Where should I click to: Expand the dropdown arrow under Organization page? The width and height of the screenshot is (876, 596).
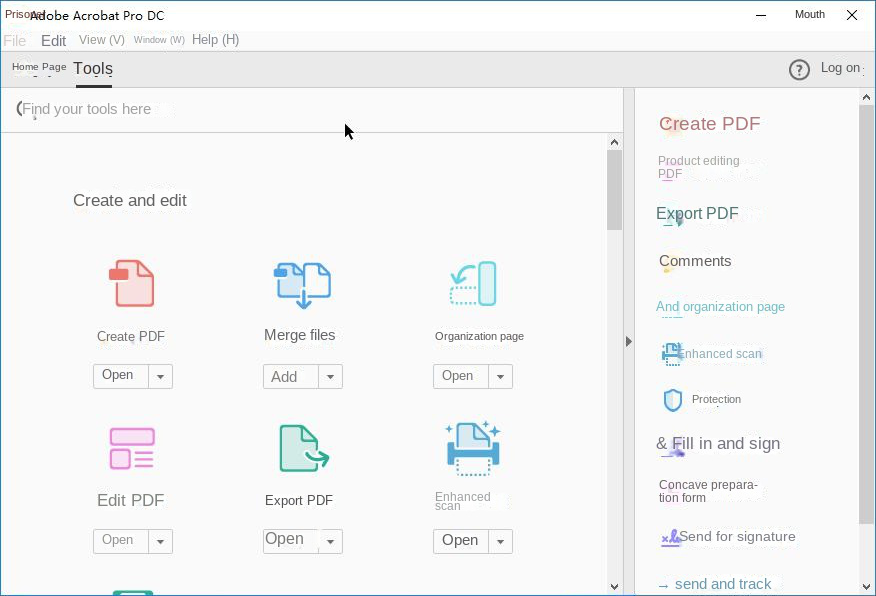[500, 377]
